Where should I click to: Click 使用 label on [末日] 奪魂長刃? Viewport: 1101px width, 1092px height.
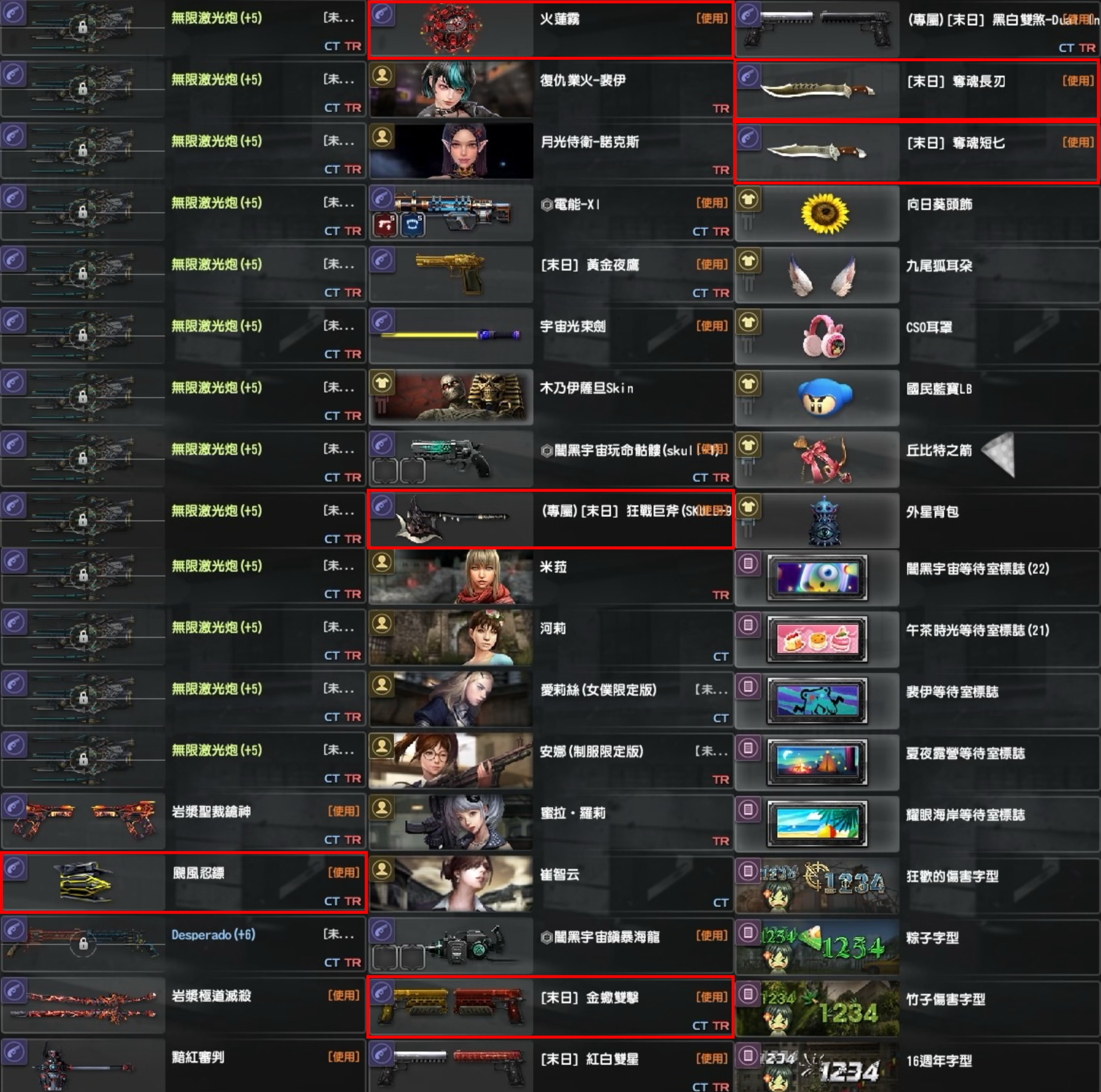(1077, 81)
